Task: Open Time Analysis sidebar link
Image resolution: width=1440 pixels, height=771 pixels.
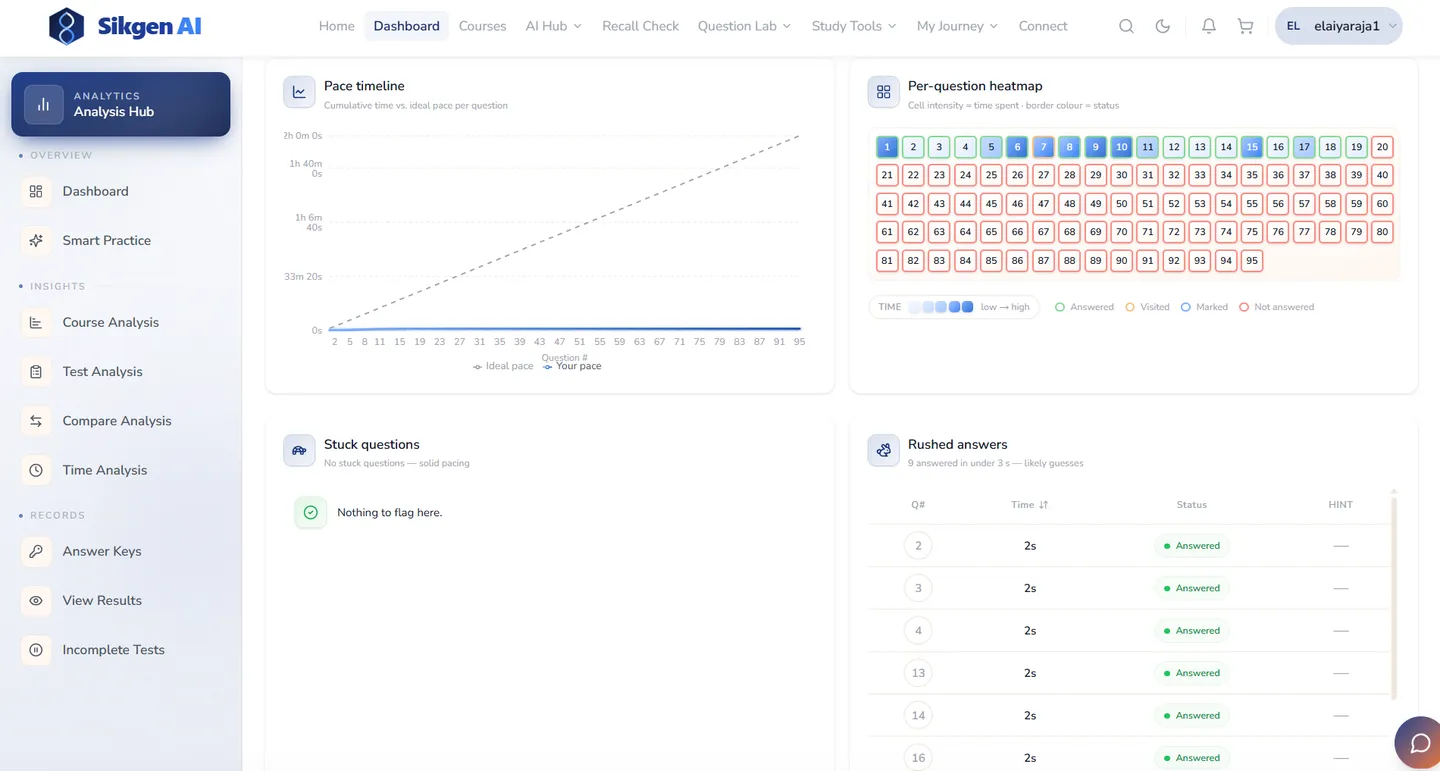Action: [105, 470]
